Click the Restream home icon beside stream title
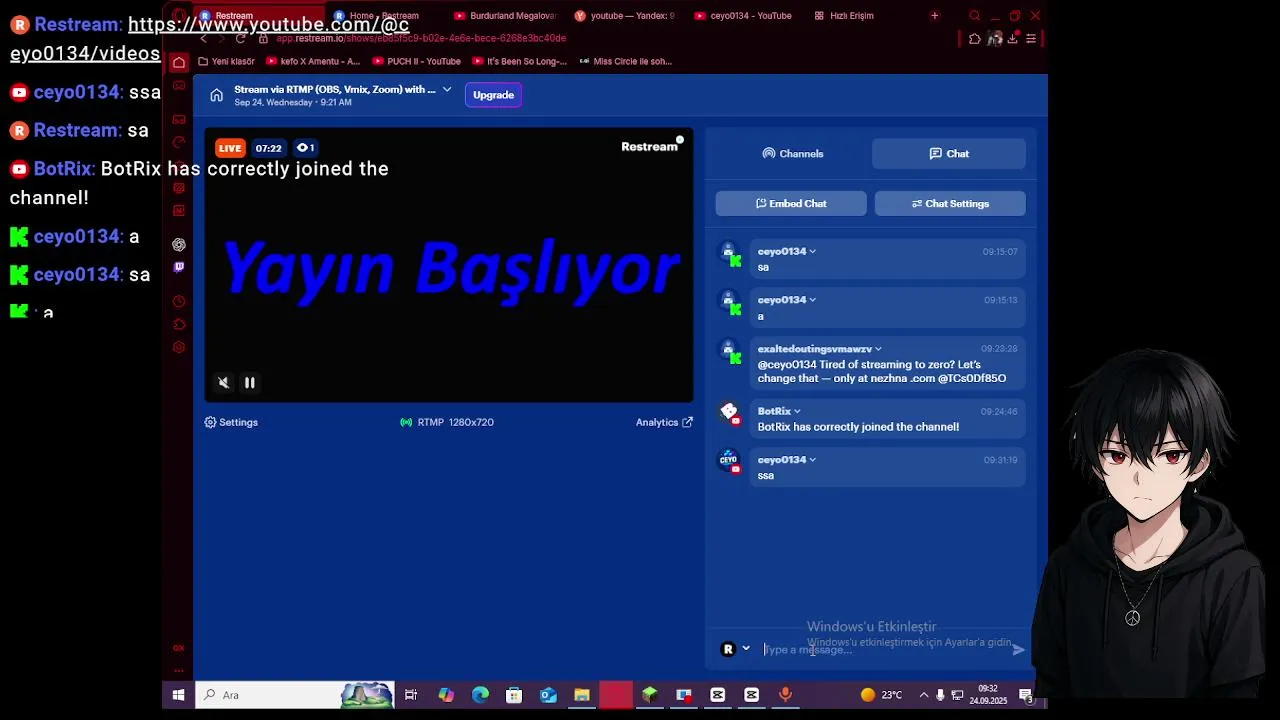This screenshot has width=1280, height=720. pyautogui.click(x=216, y=95)
